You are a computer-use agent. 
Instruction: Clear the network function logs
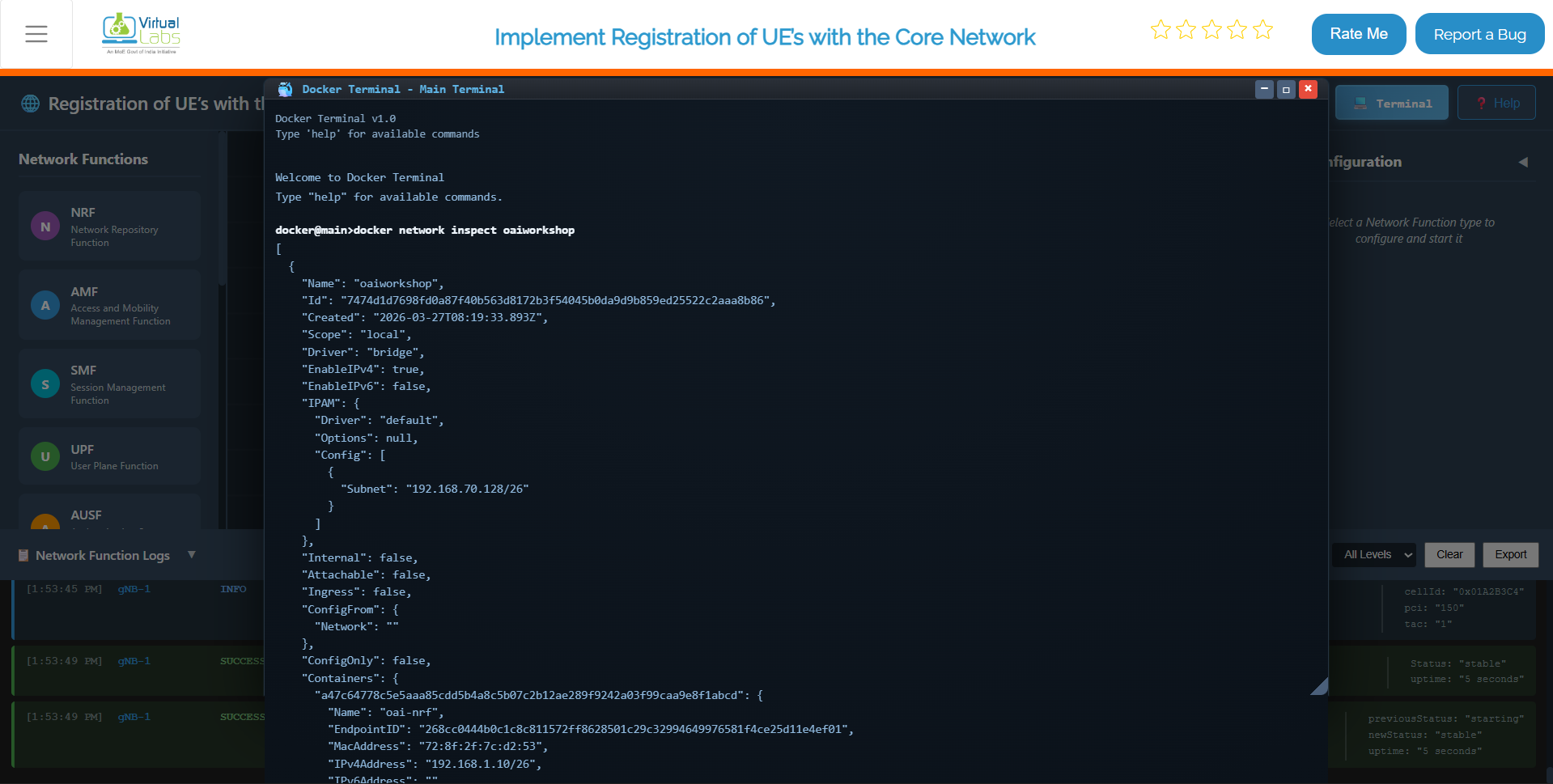(1449, 554)
